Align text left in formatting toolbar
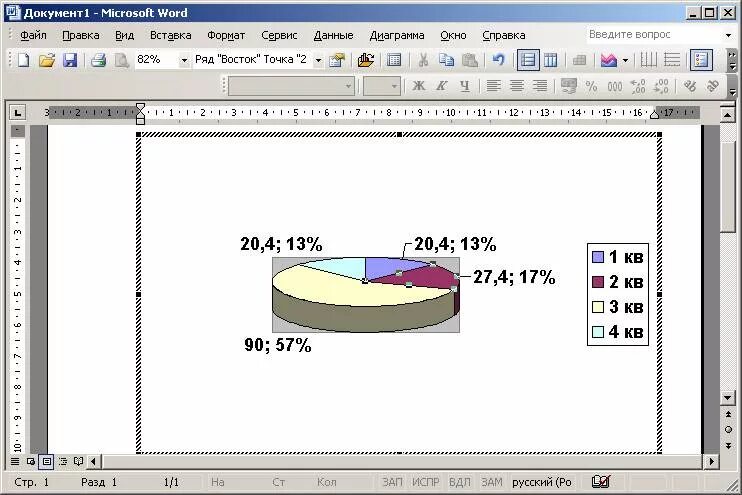 [x=494, y=86]
